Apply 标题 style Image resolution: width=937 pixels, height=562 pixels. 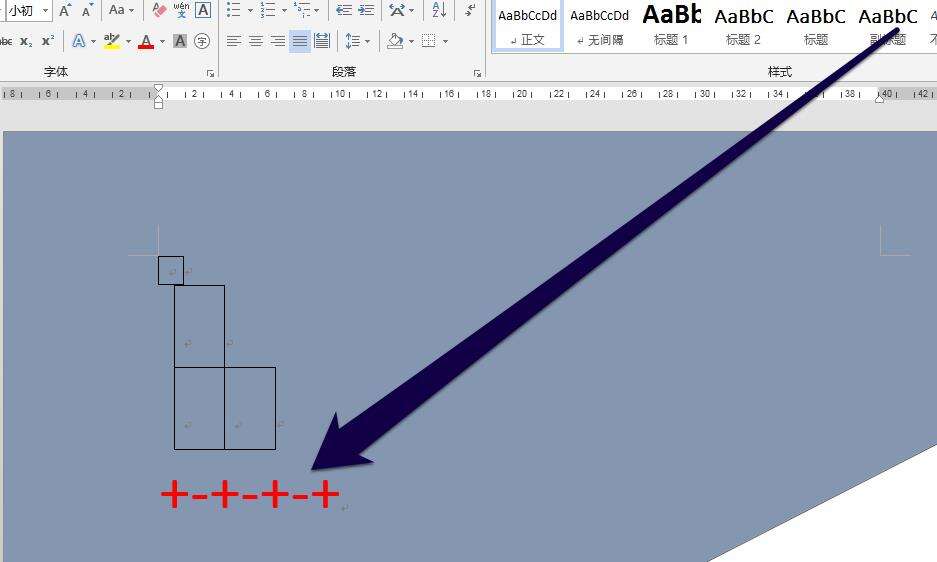tap(816, 25)
